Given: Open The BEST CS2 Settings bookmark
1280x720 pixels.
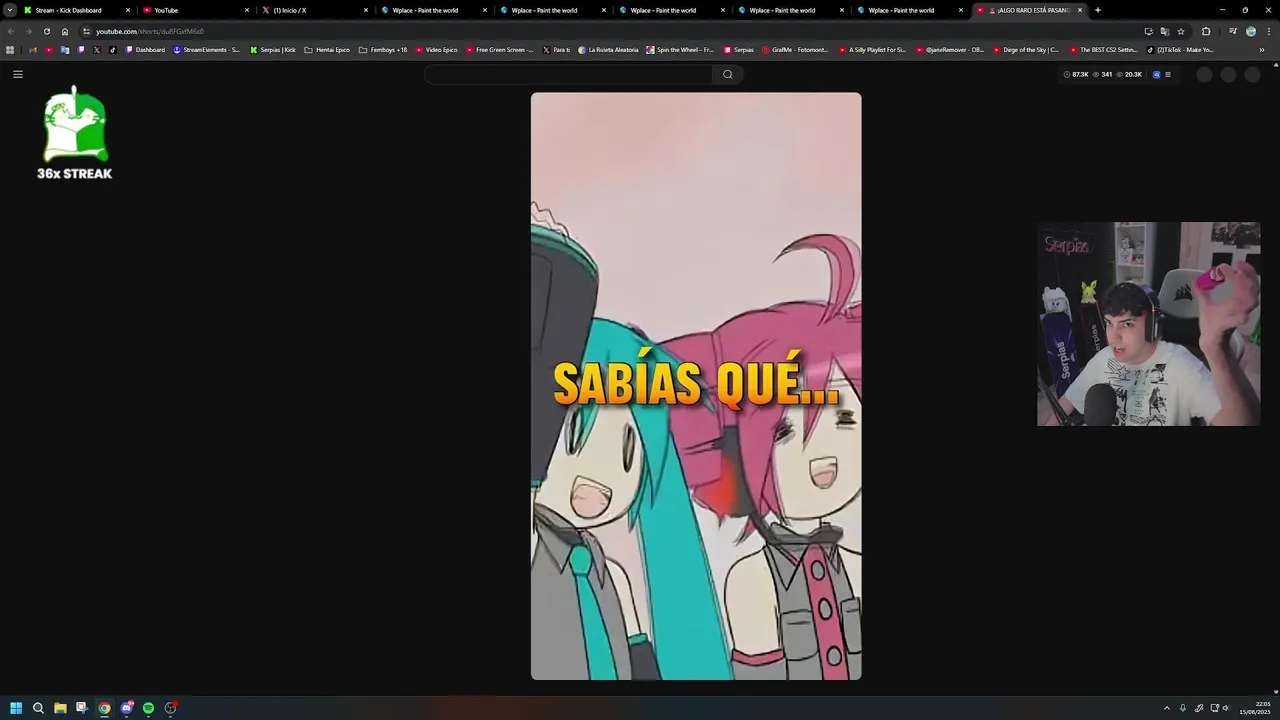Looking at the screenshot, I should pyautogui.click(x=1104, y=49).
